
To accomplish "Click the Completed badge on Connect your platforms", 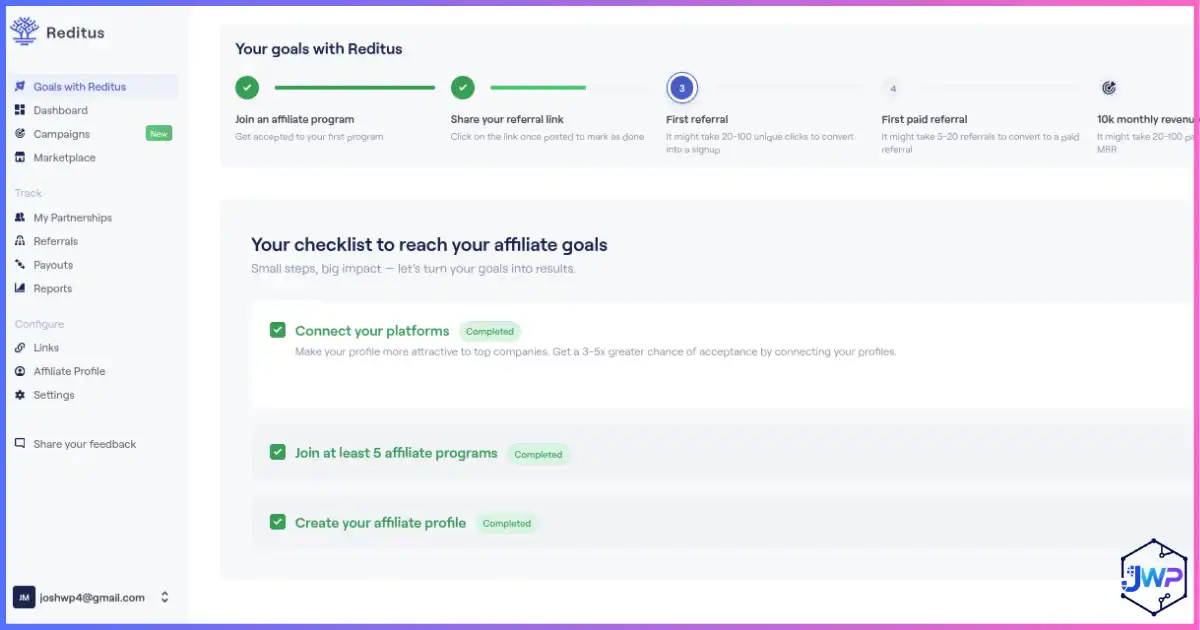I will tap(490, 331).
